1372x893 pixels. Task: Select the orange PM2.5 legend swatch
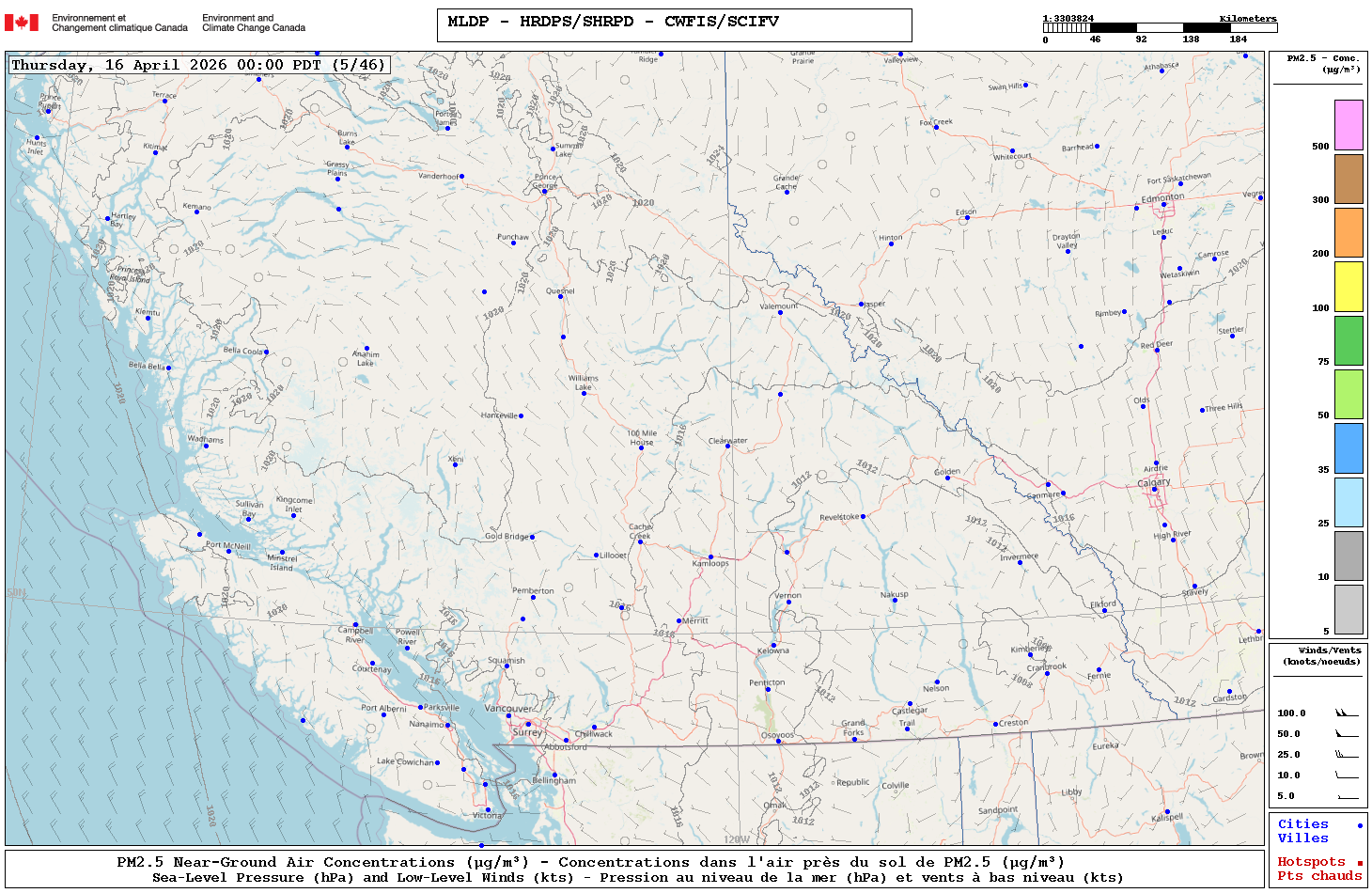[1349, 232]
